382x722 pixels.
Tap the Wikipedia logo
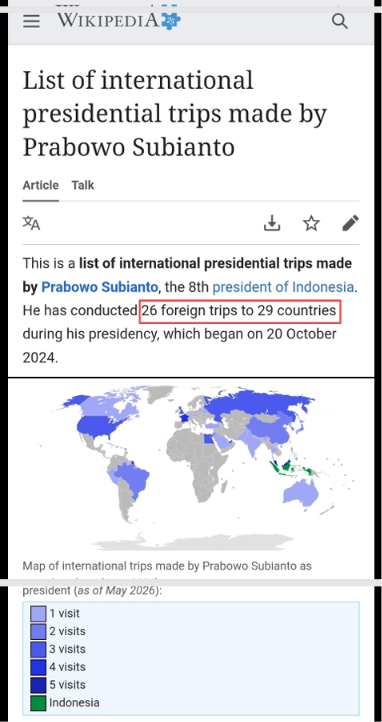(x=119, y=21)
